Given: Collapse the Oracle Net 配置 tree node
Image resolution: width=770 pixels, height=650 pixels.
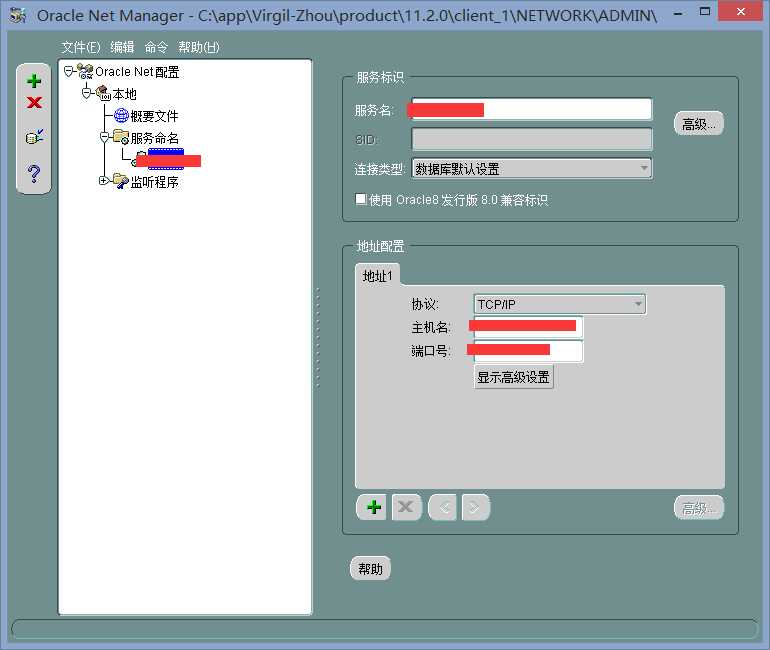Looking at the screenshot, I should [69, 72].
